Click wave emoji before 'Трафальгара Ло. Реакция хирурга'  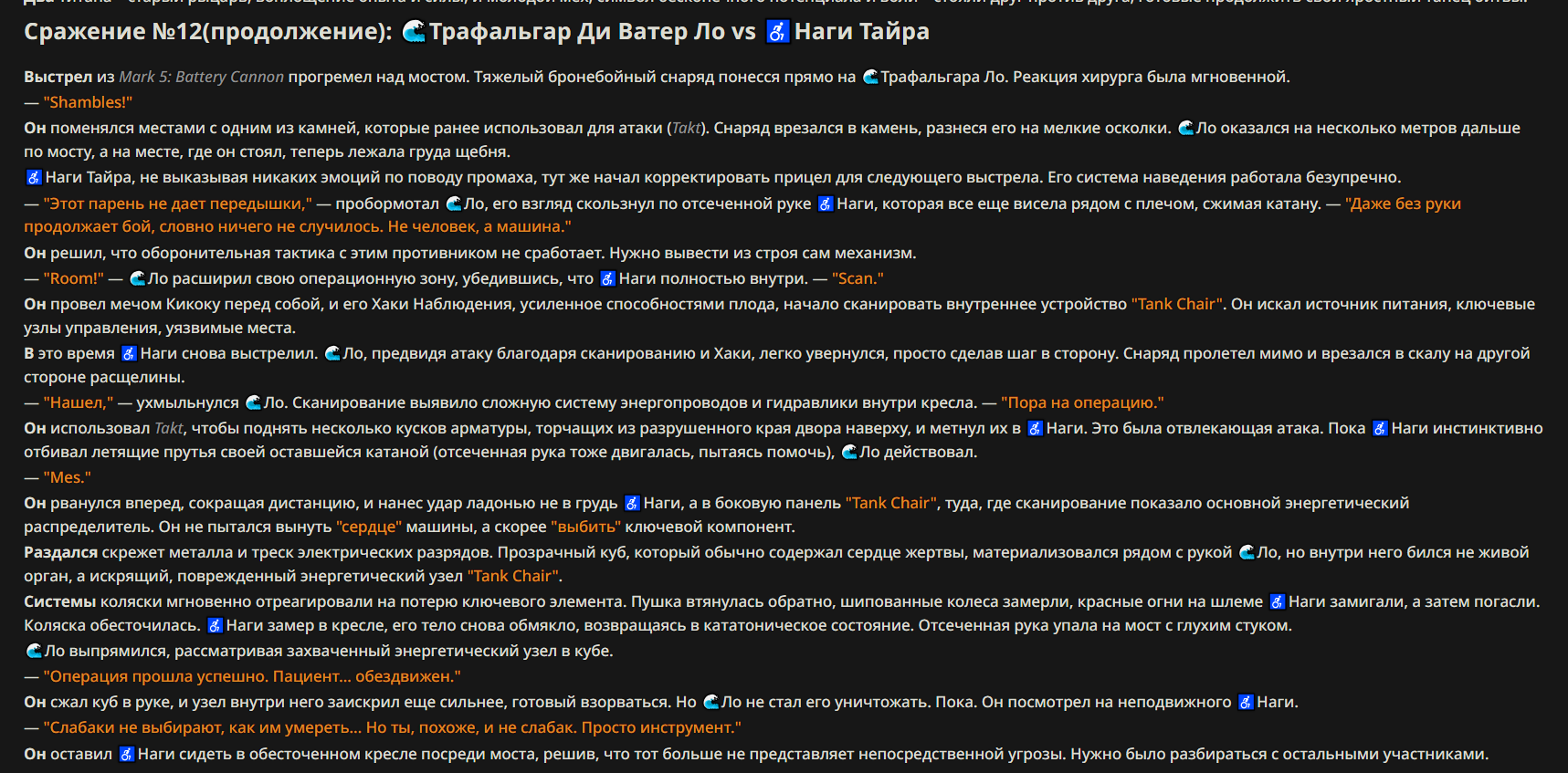870,77
